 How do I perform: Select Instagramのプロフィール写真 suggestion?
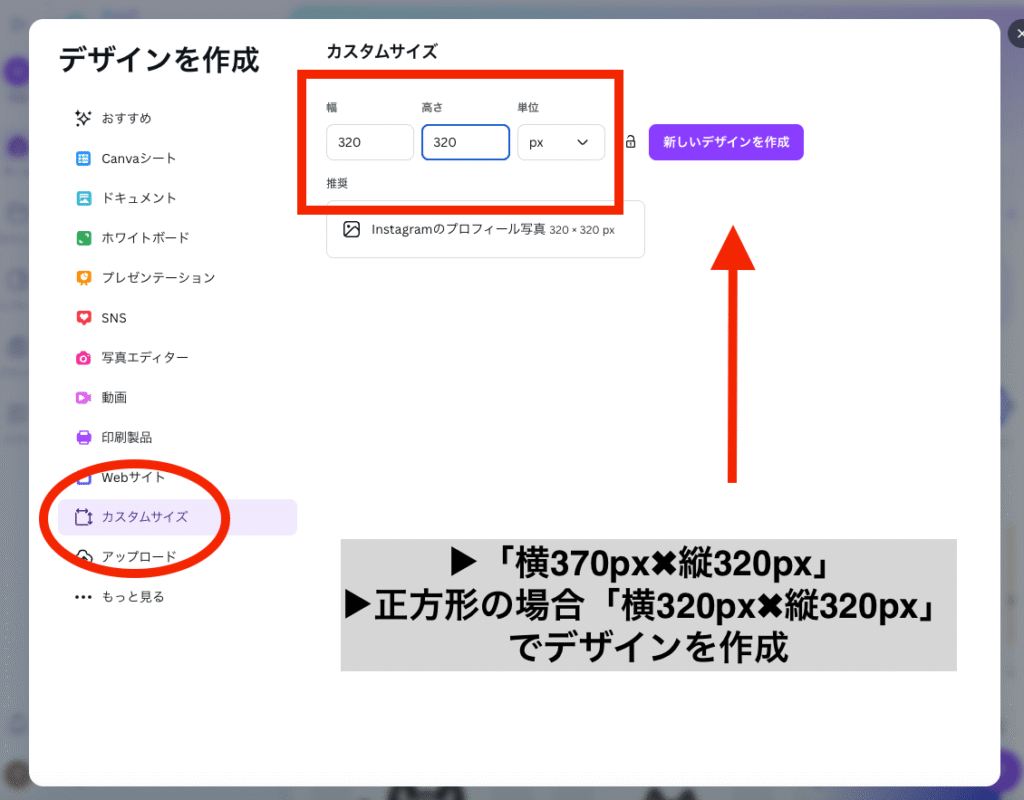485,229
